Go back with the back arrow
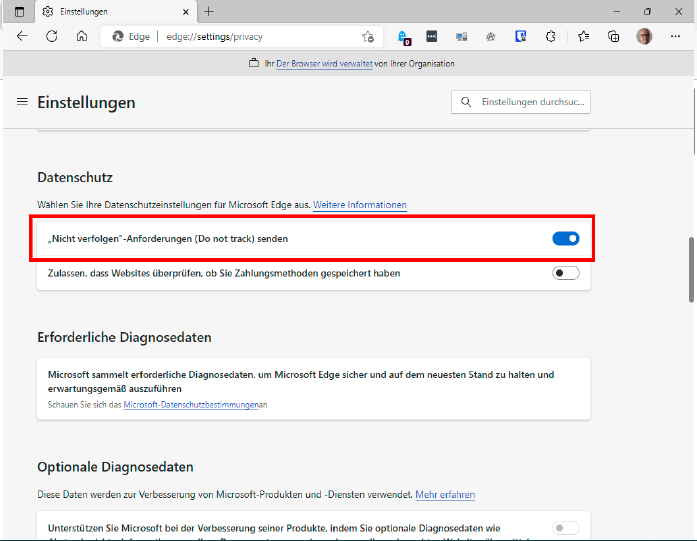Viewport: 697px width, 541px height. [22, 36]
